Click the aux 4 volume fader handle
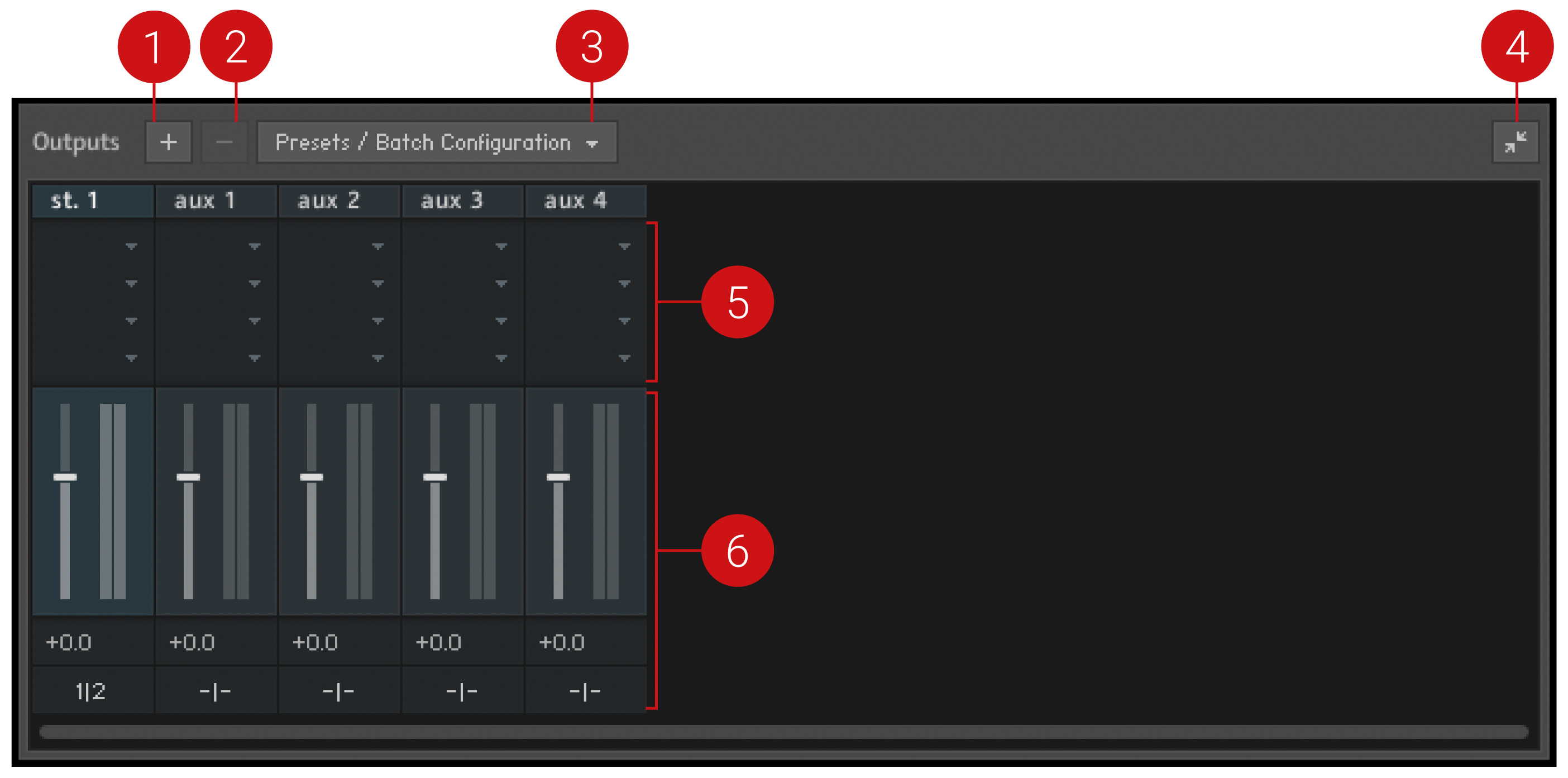This screenshot has height=778, width=1568. [558, 478]
